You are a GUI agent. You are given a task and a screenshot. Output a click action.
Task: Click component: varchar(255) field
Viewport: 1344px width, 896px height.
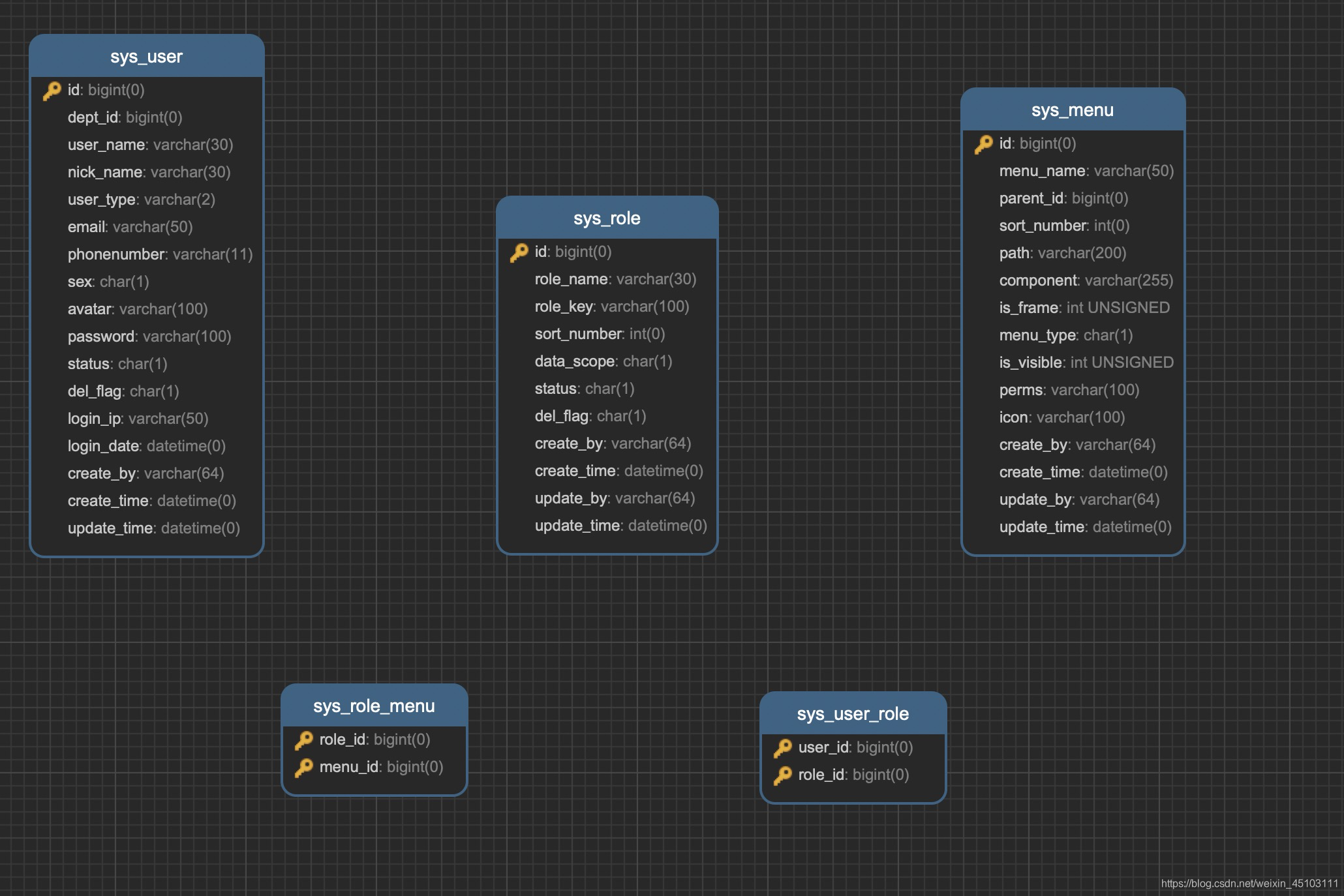pyautogui.click(x=1086, y=280)
